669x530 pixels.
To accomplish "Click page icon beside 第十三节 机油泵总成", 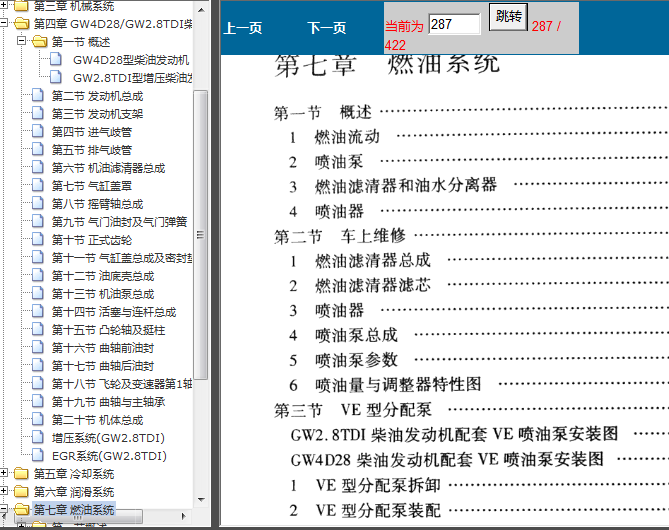I will [x=38, y=293].
